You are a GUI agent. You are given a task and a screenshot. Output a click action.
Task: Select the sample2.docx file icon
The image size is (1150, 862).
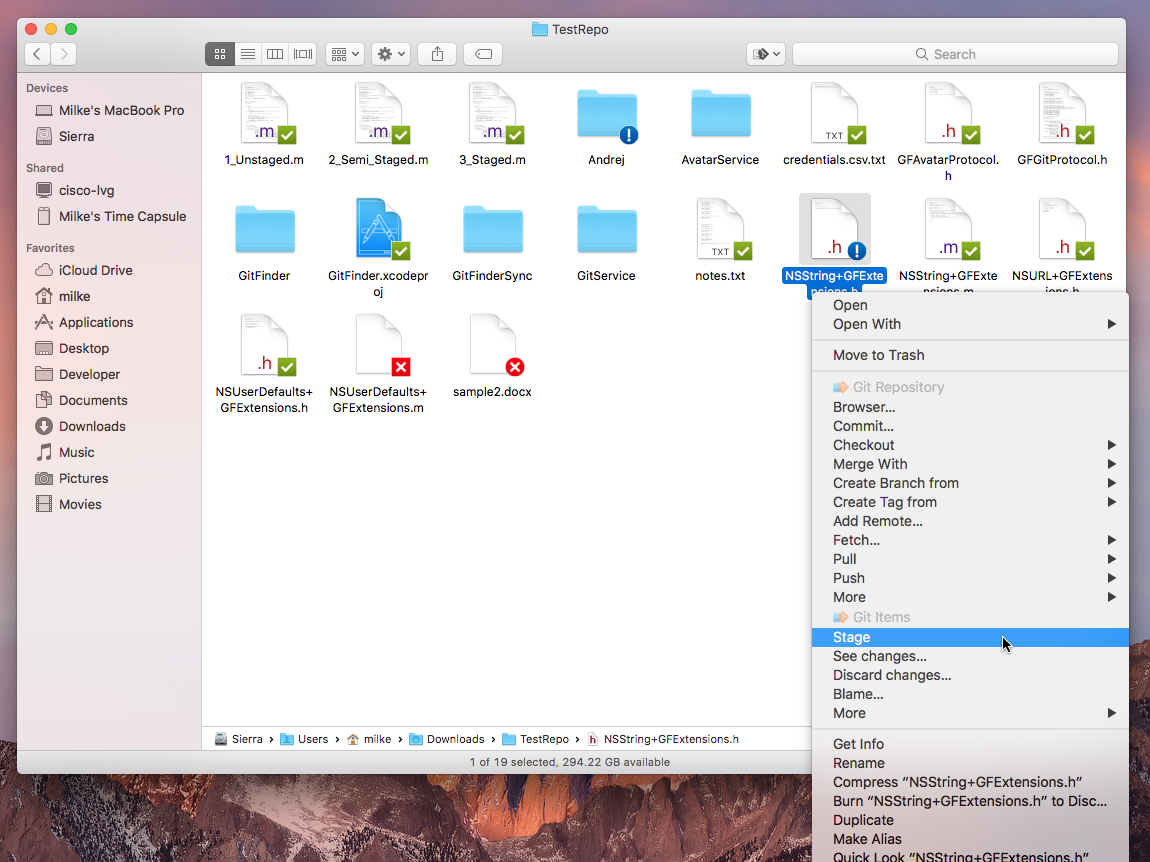492,345
